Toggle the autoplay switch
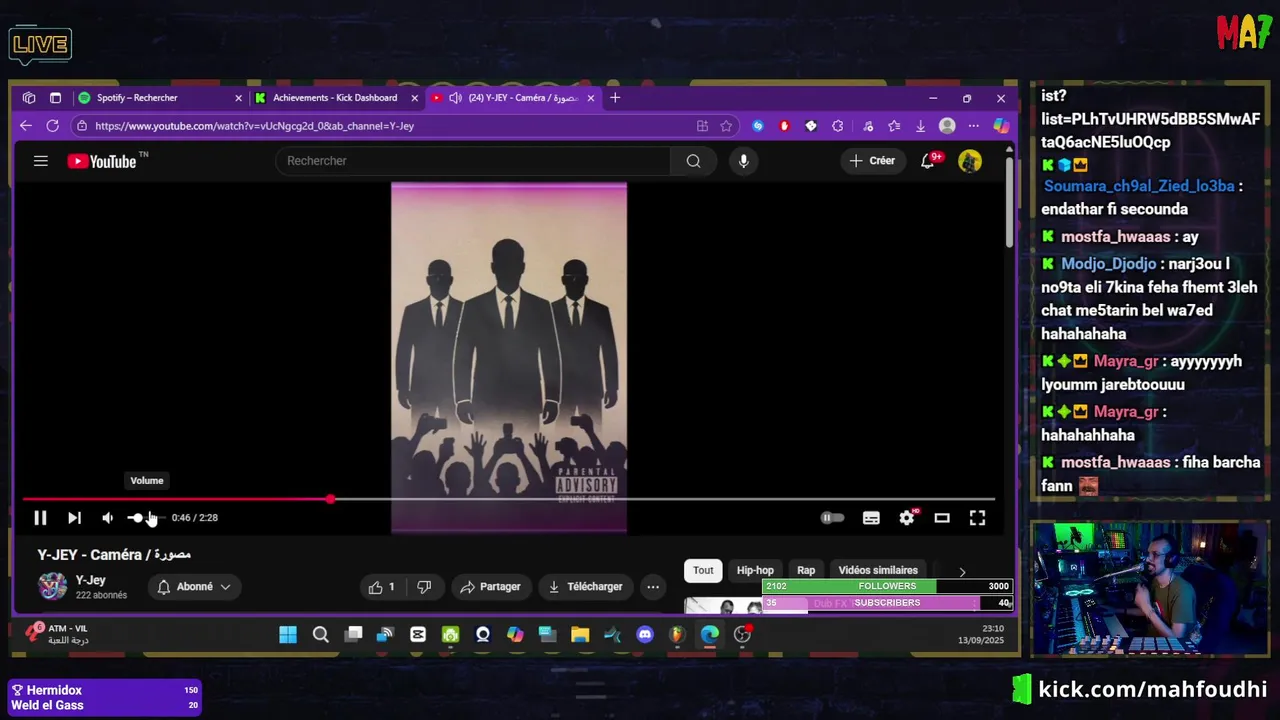The width and height of the screenshot is (1280, 720). tap(832, 518)
